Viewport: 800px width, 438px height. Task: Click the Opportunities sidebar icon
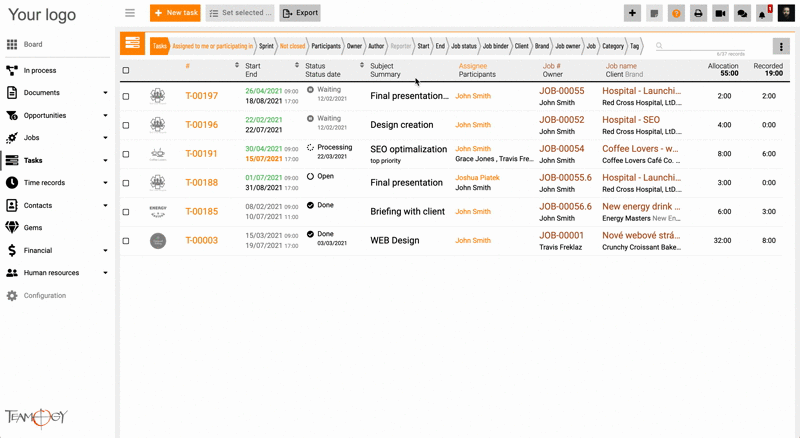point(12,115)
